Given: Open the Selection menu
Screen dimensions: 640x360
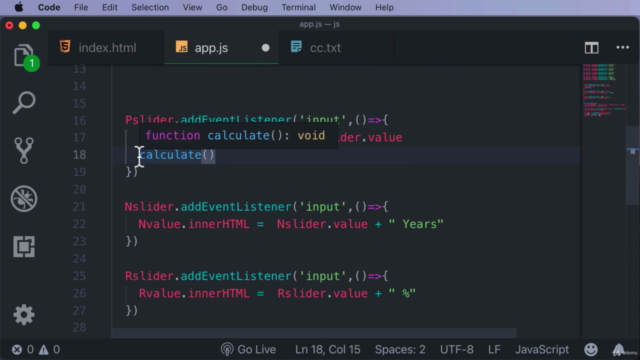Looking at the screenshot, I should [150, 7].
